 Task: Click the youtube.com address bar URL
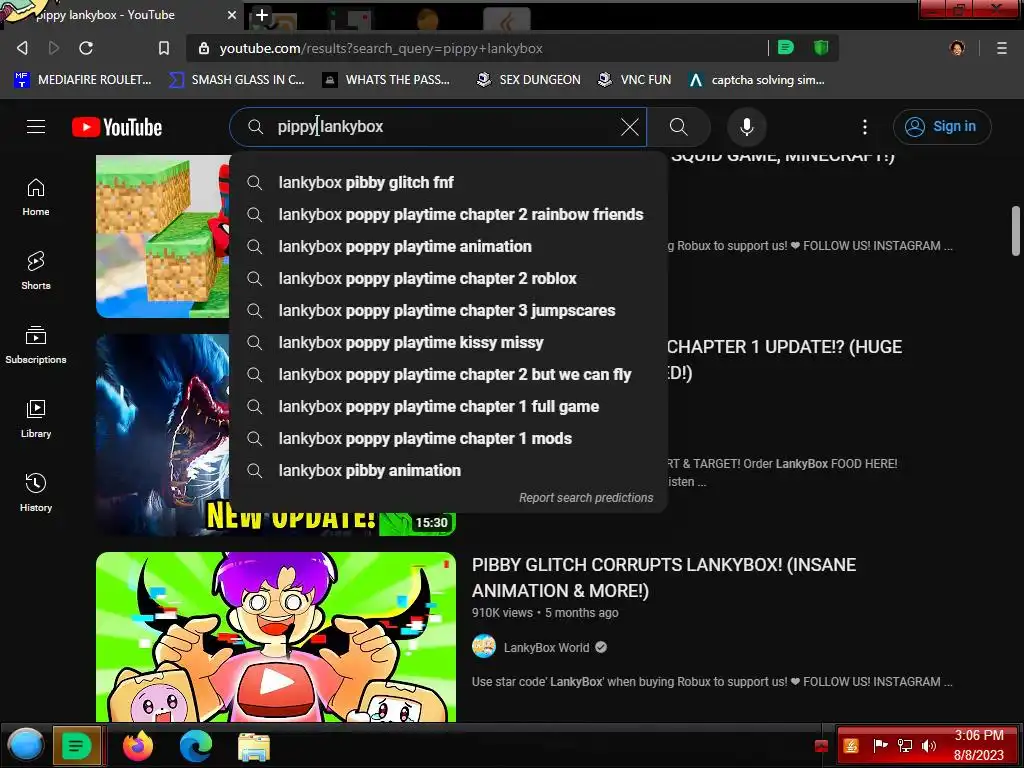click(381, 48)
